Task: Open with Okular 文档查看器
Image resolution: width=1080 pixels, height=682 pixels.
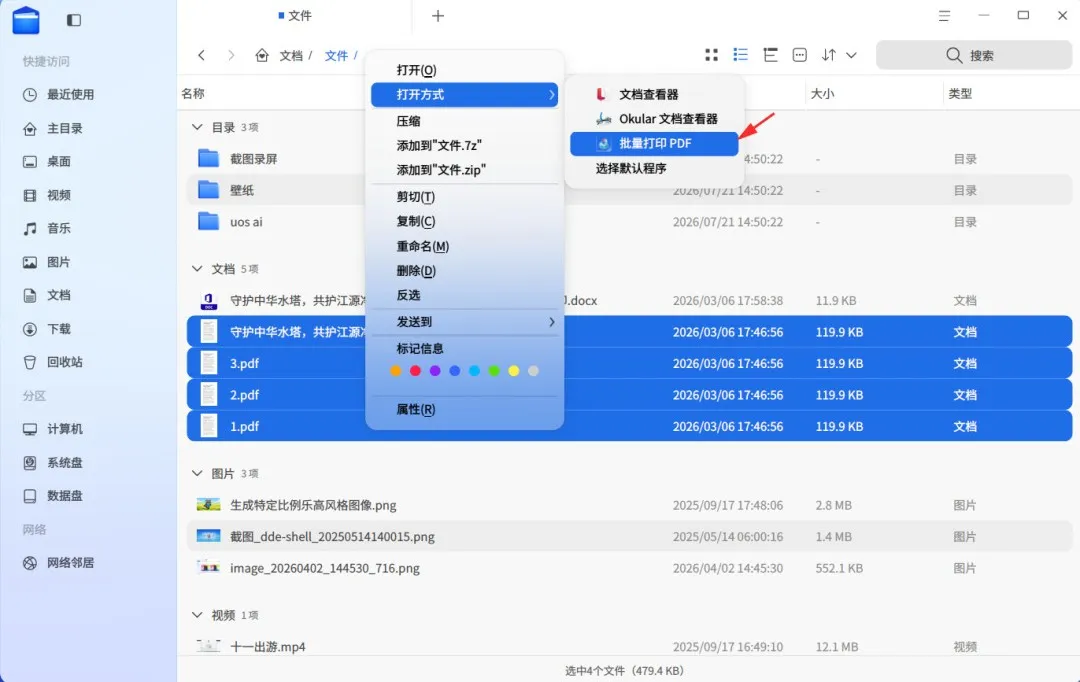Action: pyautogui.click(x=654, y=119)
